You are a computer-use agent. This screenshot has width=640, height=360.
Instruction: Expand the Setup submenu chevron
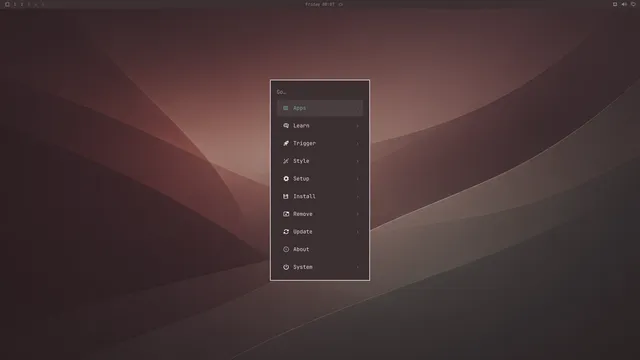[x=358, y=179]
